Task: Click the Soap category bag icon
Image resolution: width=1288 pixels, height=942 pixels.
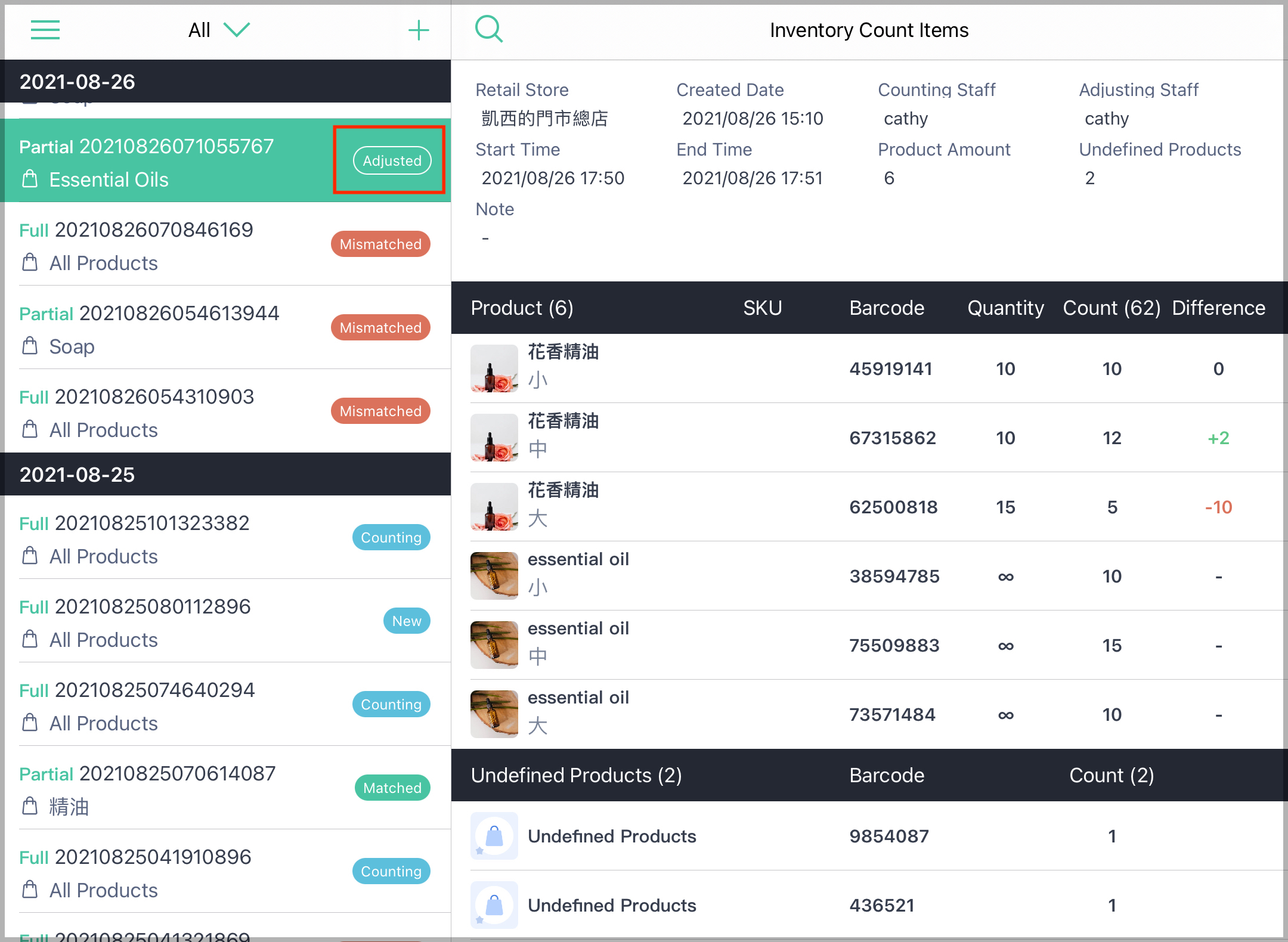Action: [30, 346]
